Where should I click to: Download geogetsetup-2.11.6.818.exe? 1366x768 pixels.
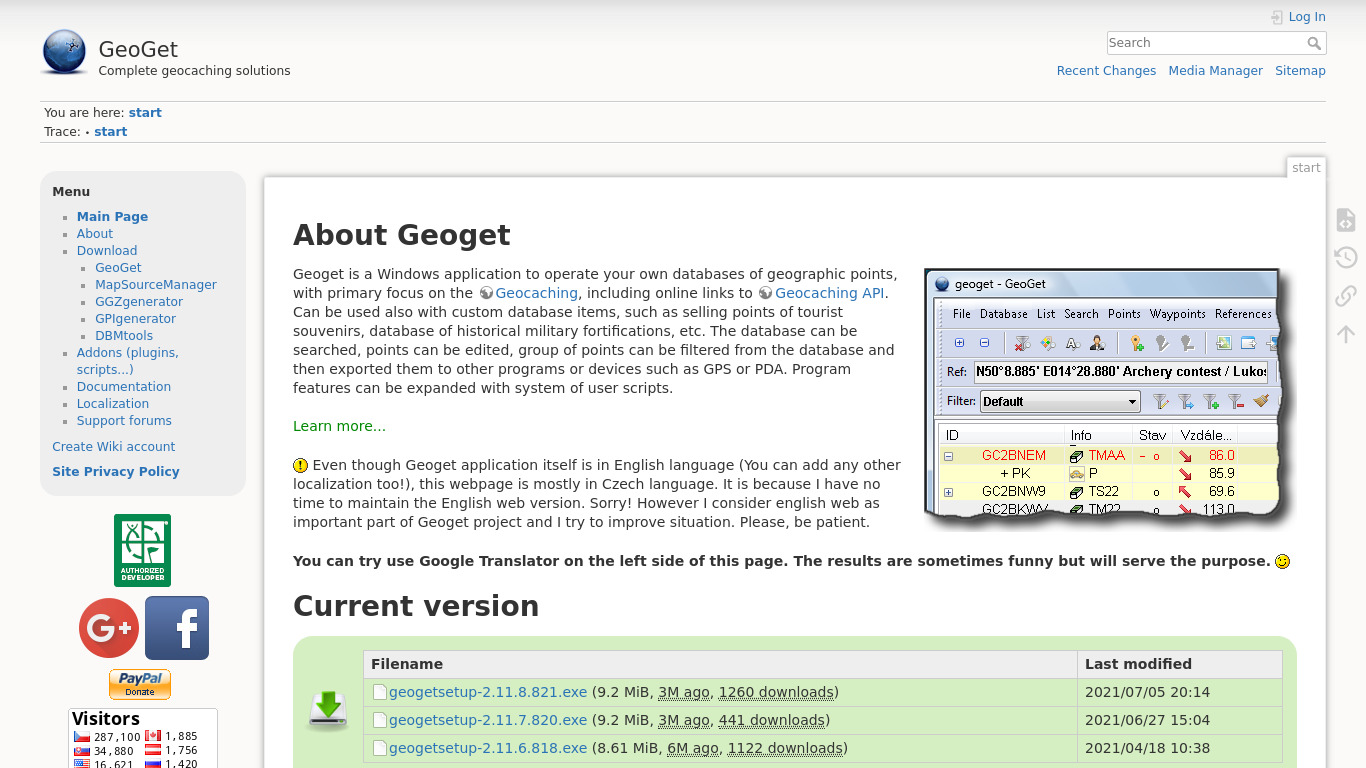(x=488, y=748)
